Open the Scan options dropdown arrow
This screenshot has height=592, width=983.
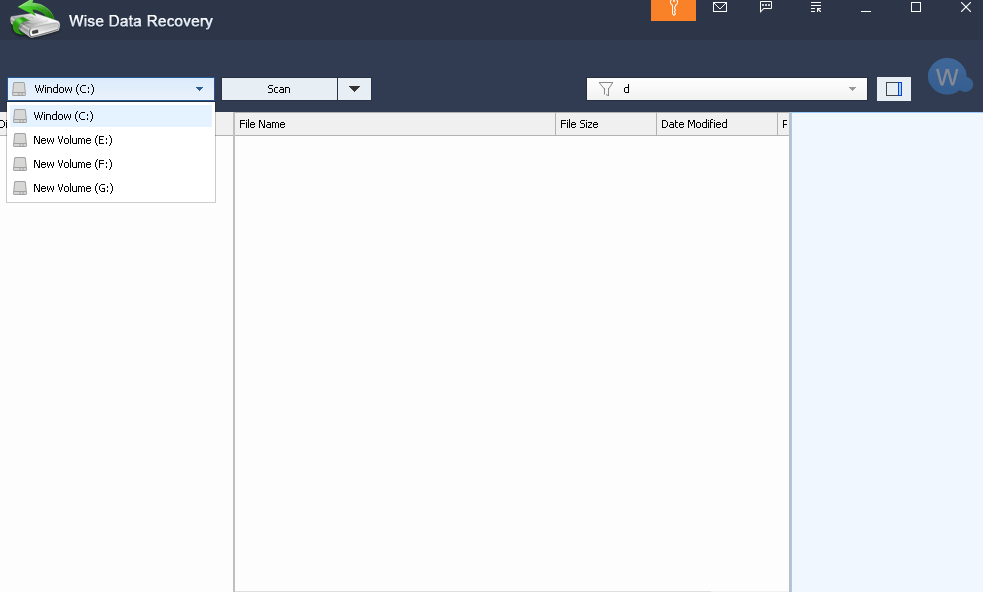click(354, 89)
